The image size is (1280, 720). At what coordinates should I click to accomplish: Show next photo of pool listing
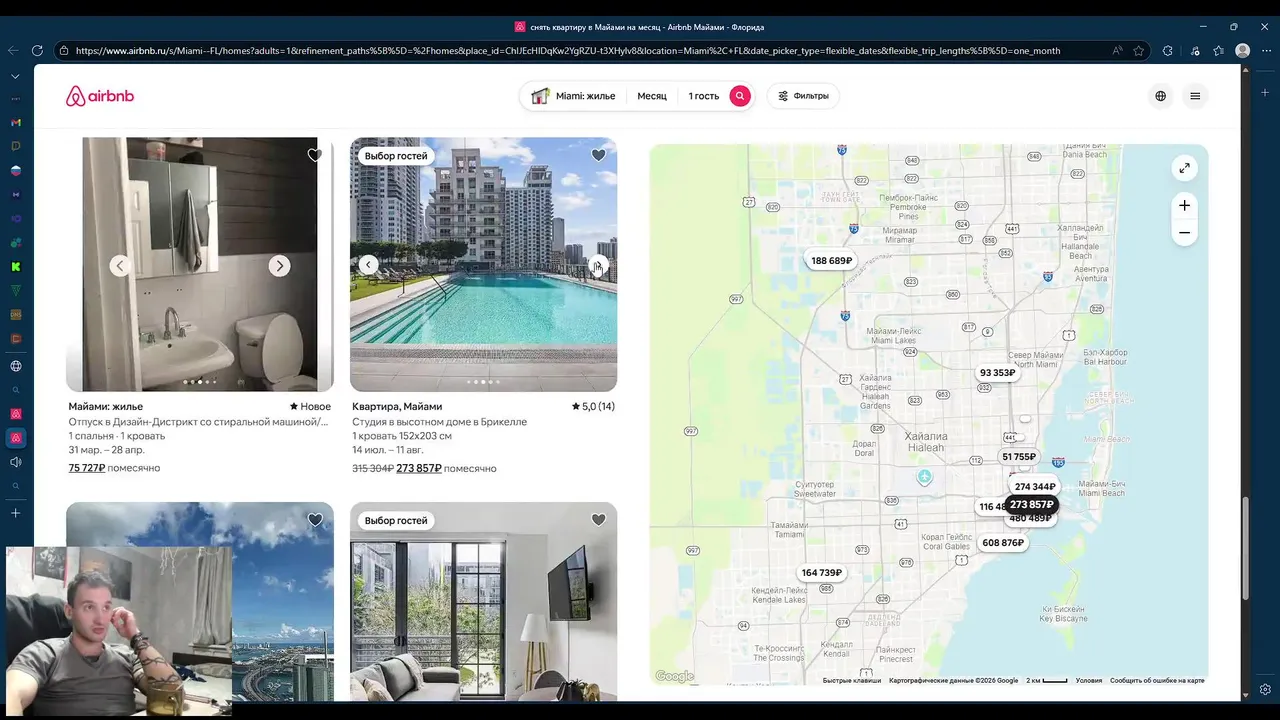coord(598,265)
